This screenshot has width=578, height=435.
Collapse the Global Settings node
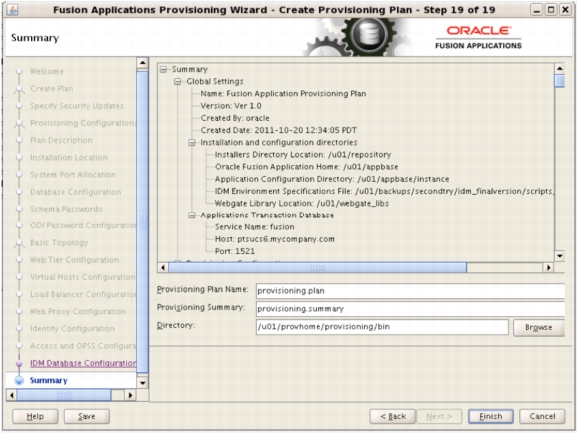point(178,81)
